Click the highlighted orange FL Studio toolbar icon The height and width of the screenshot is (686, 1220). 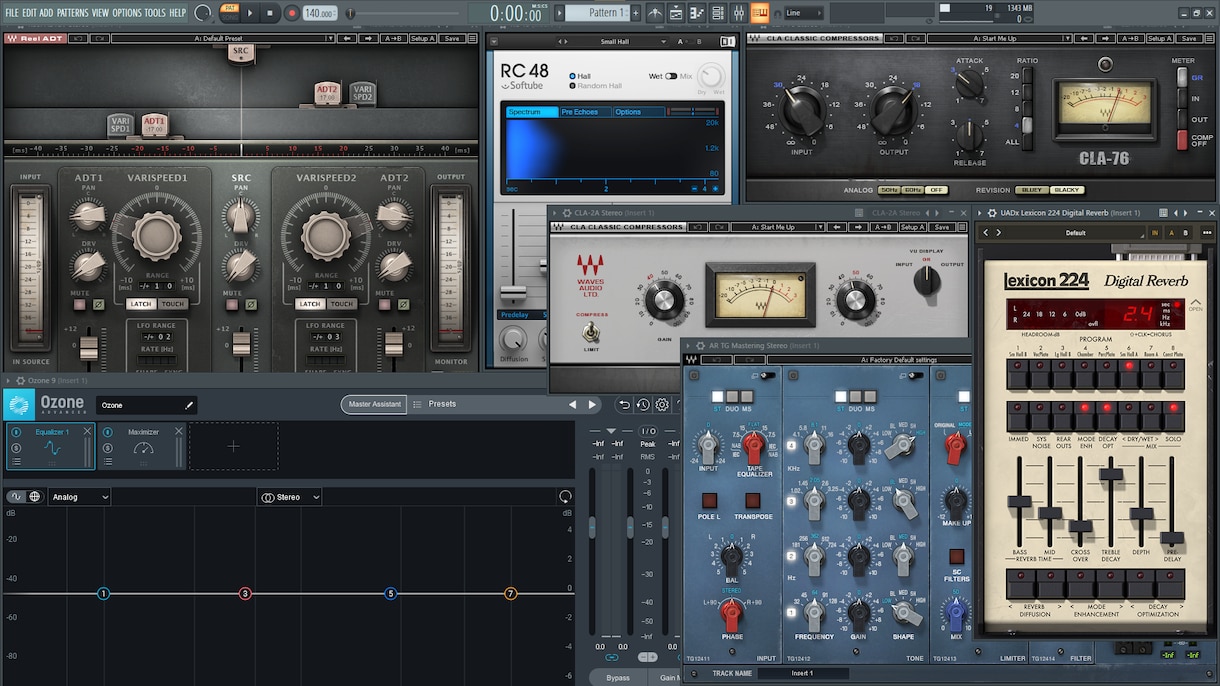(760, 13)
